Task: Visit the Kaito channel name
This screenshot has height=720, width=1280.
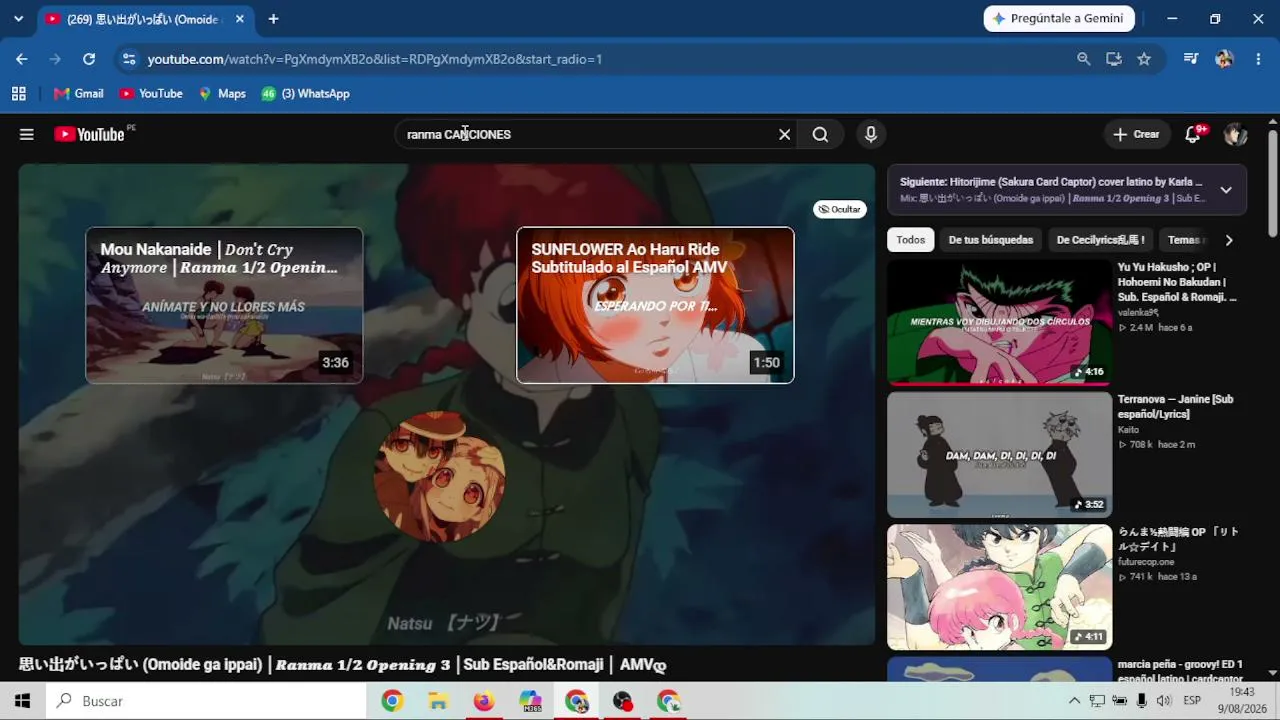Action: [x=1129, y=430]
